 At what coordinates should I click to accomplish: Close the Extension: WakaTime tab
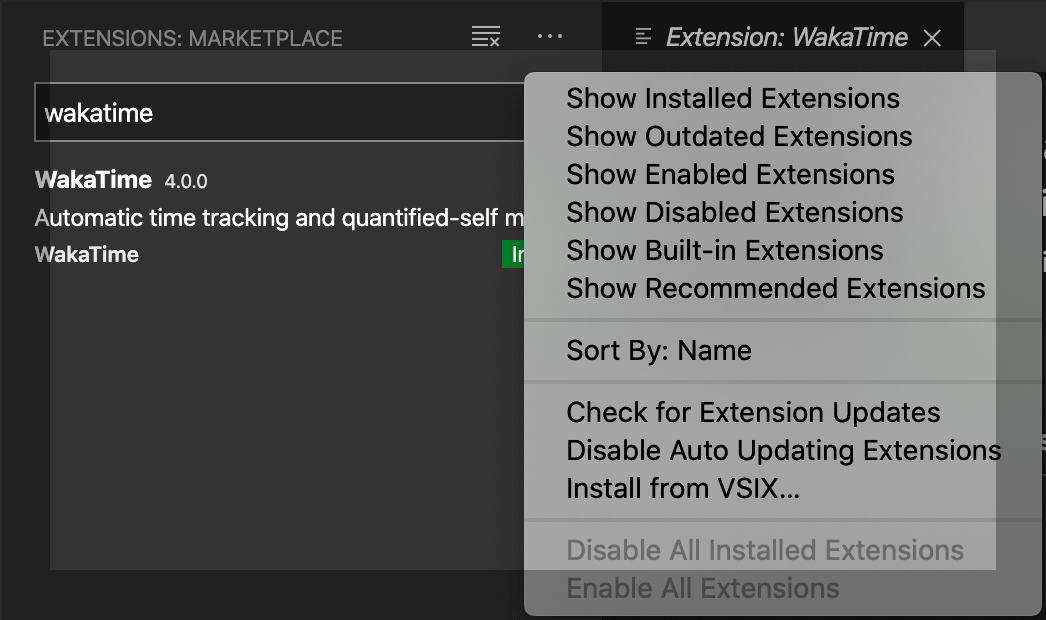pos(932,38)
